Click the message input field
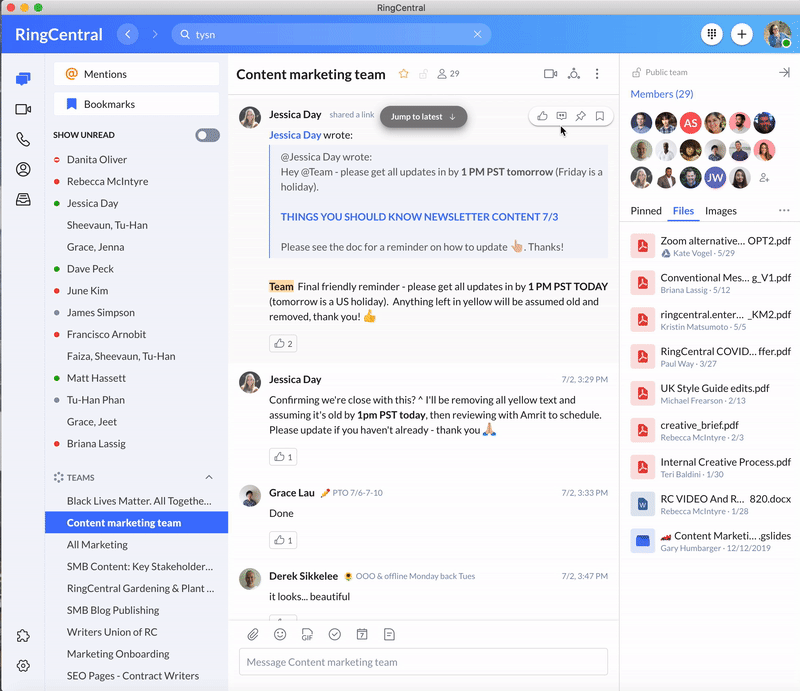 point(423,662)
